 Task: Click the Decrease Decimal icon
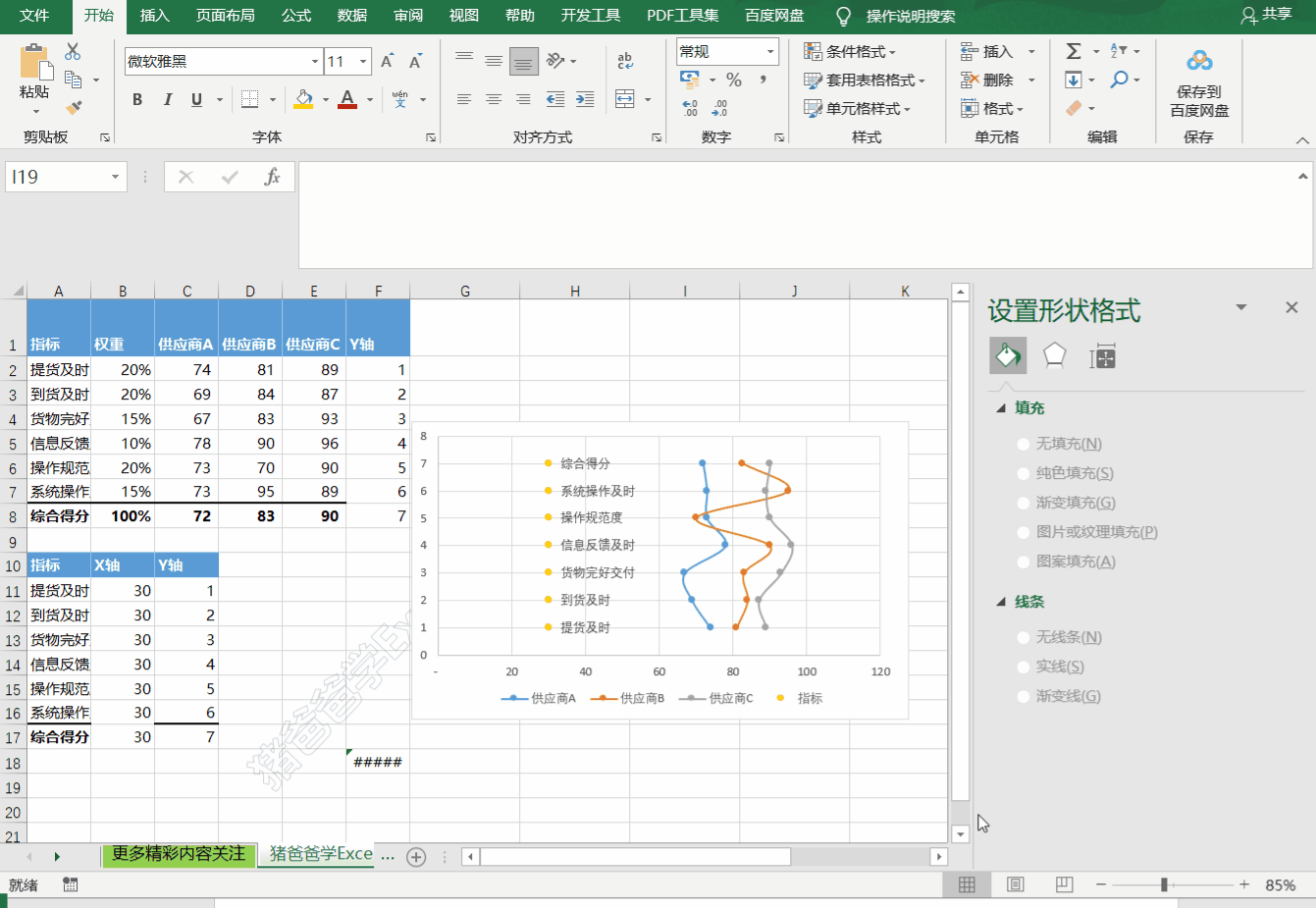click(720, 108)
